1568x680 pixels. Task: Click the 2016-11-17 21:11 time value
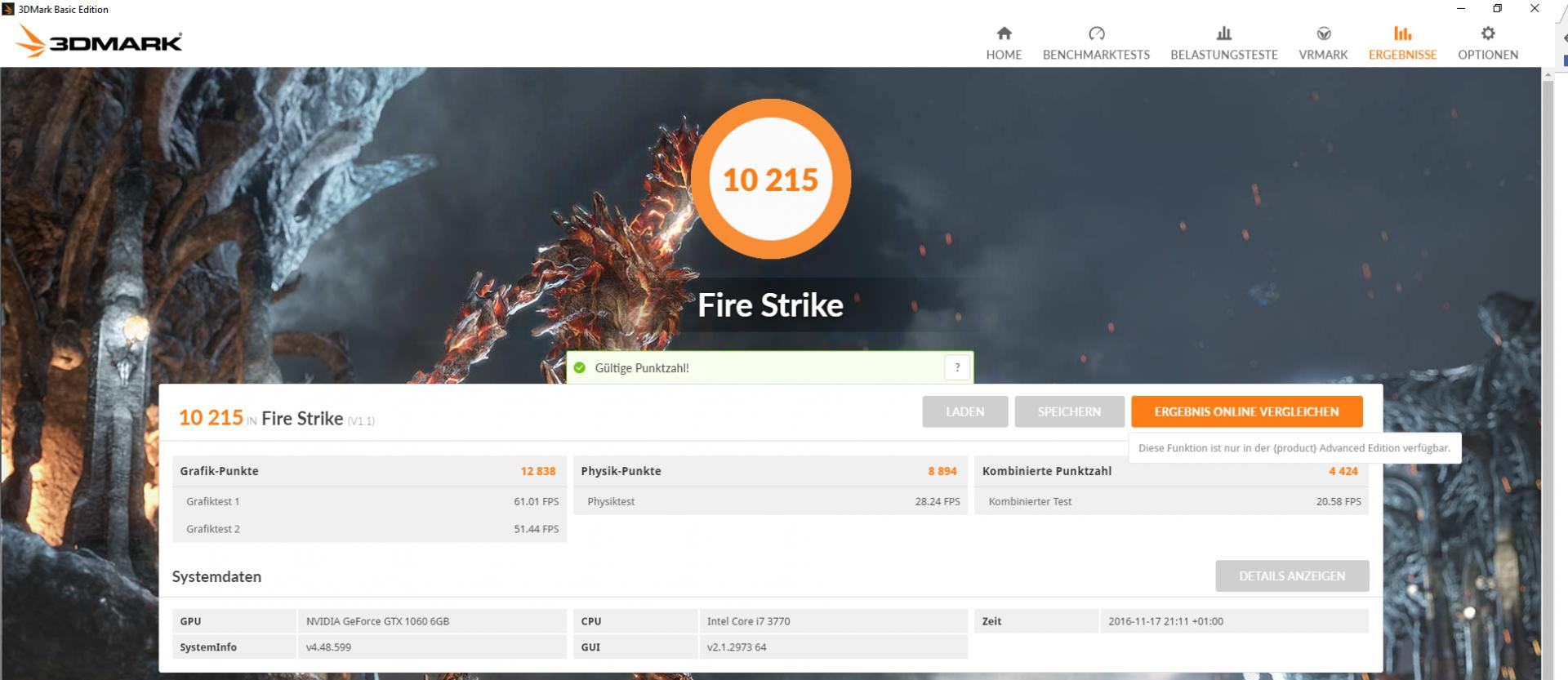click(1165, 621)
